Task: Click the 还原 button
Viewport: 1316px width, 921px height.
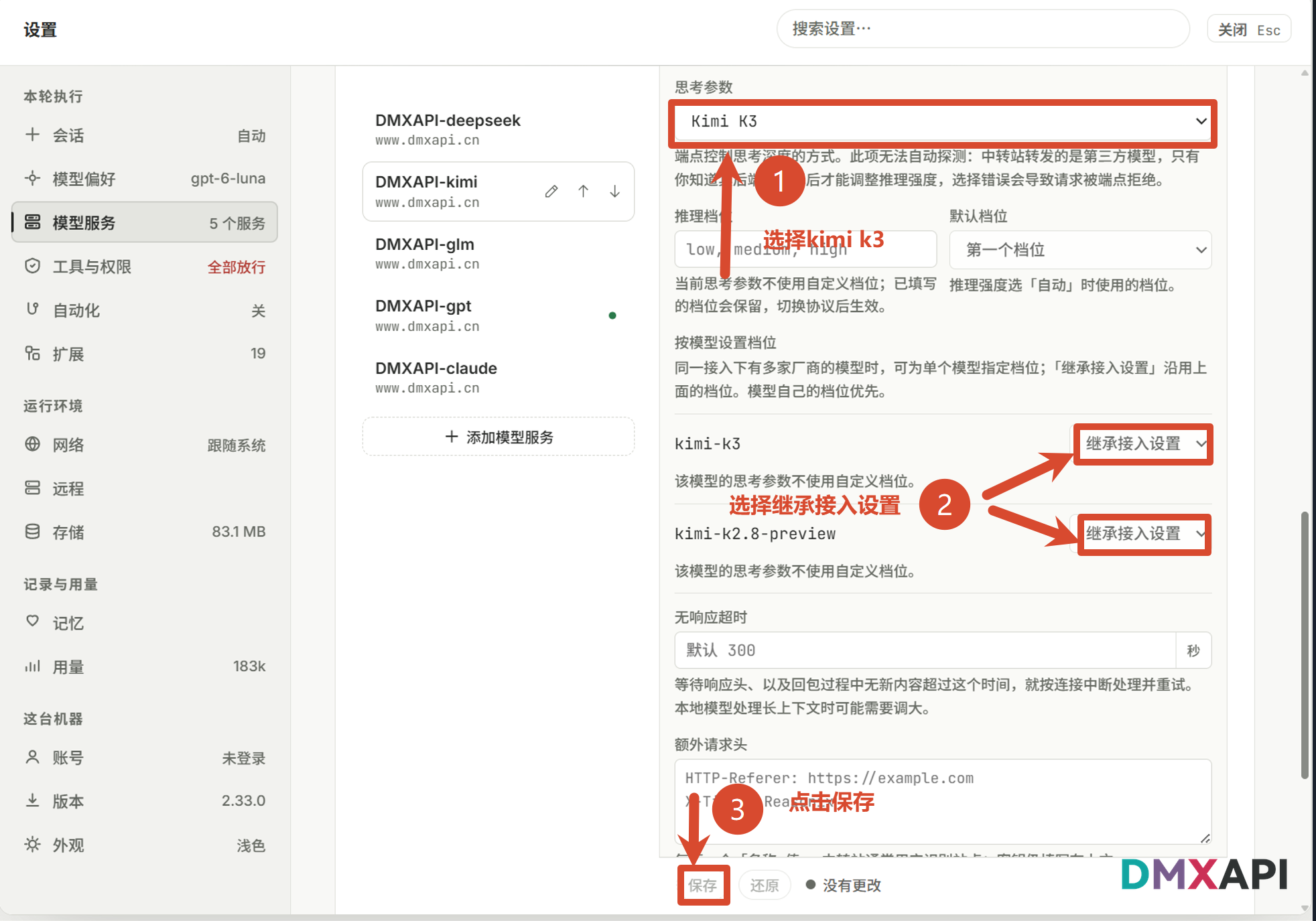Action: point(765,885)
